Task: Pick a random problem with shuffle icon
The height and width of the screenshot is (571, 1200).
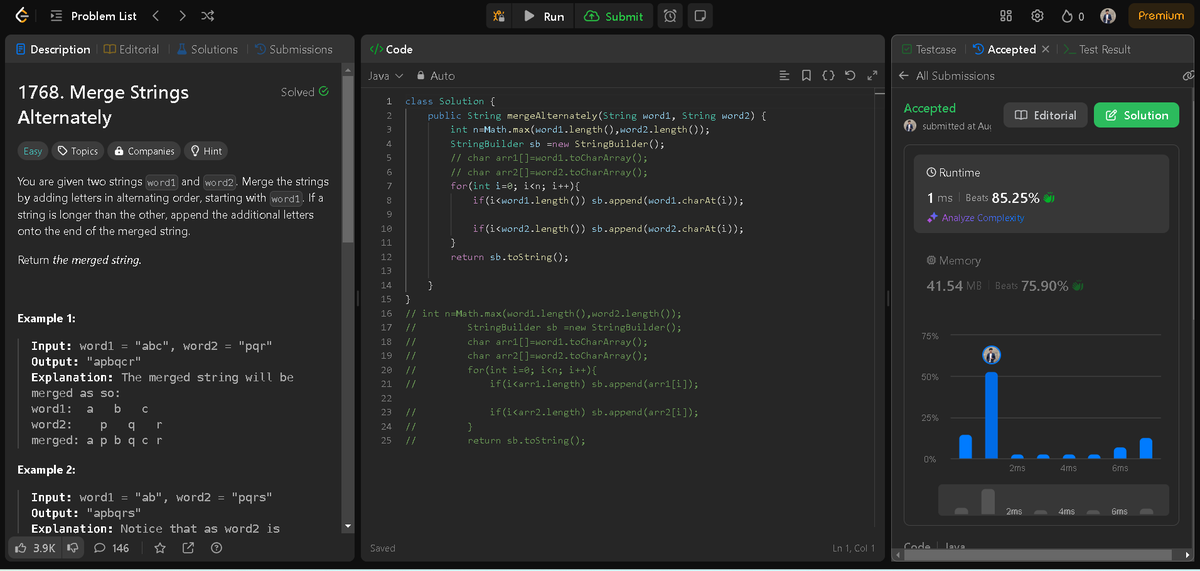Action: [x=206, y=16]
